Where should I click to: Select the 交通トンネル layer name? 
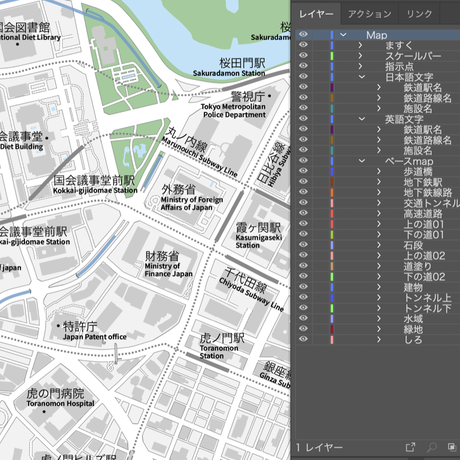click(432, 203)
